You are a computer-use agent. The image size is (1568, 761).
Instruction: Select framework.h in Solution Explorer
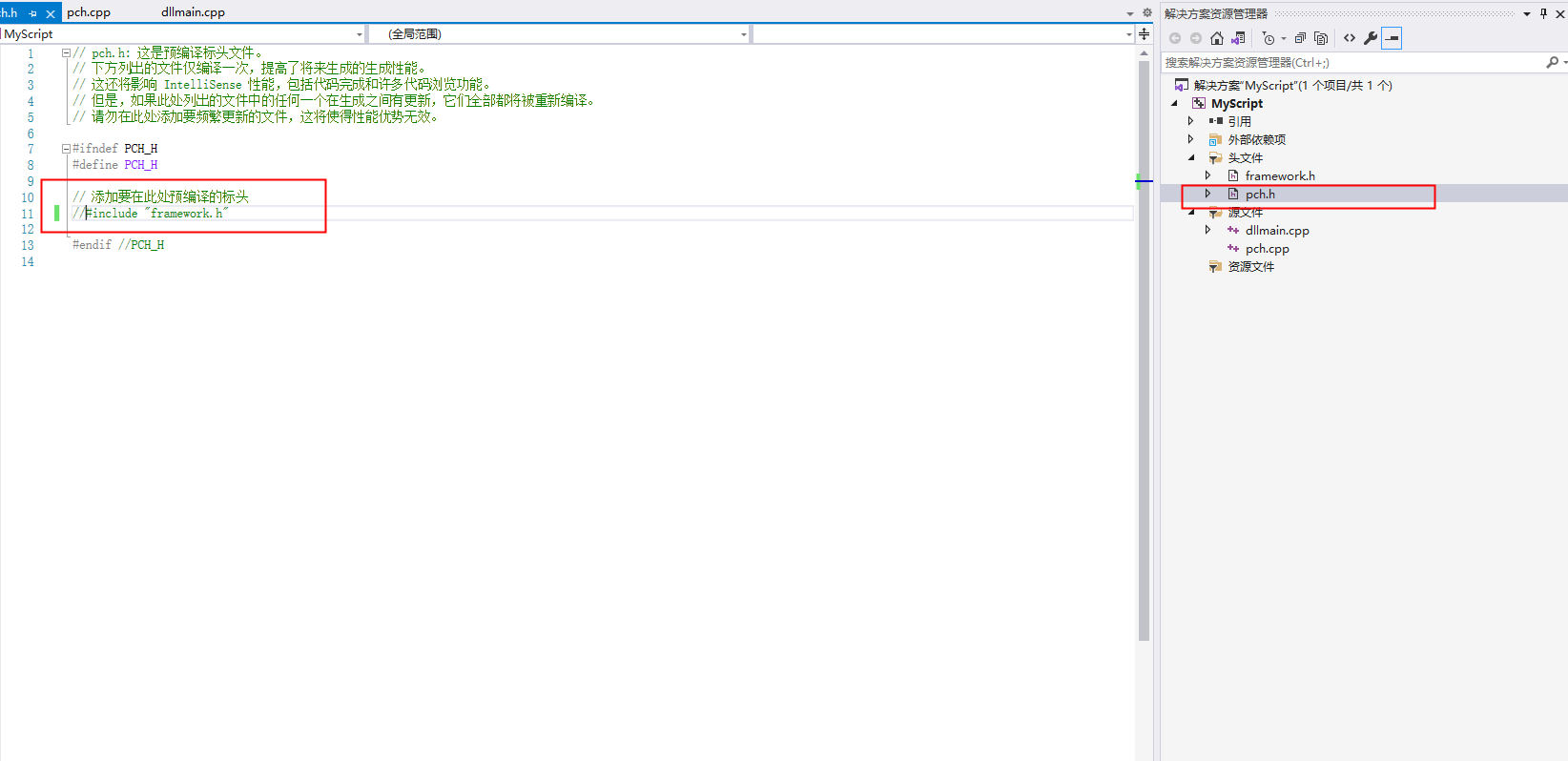[x=1280, y=175]
